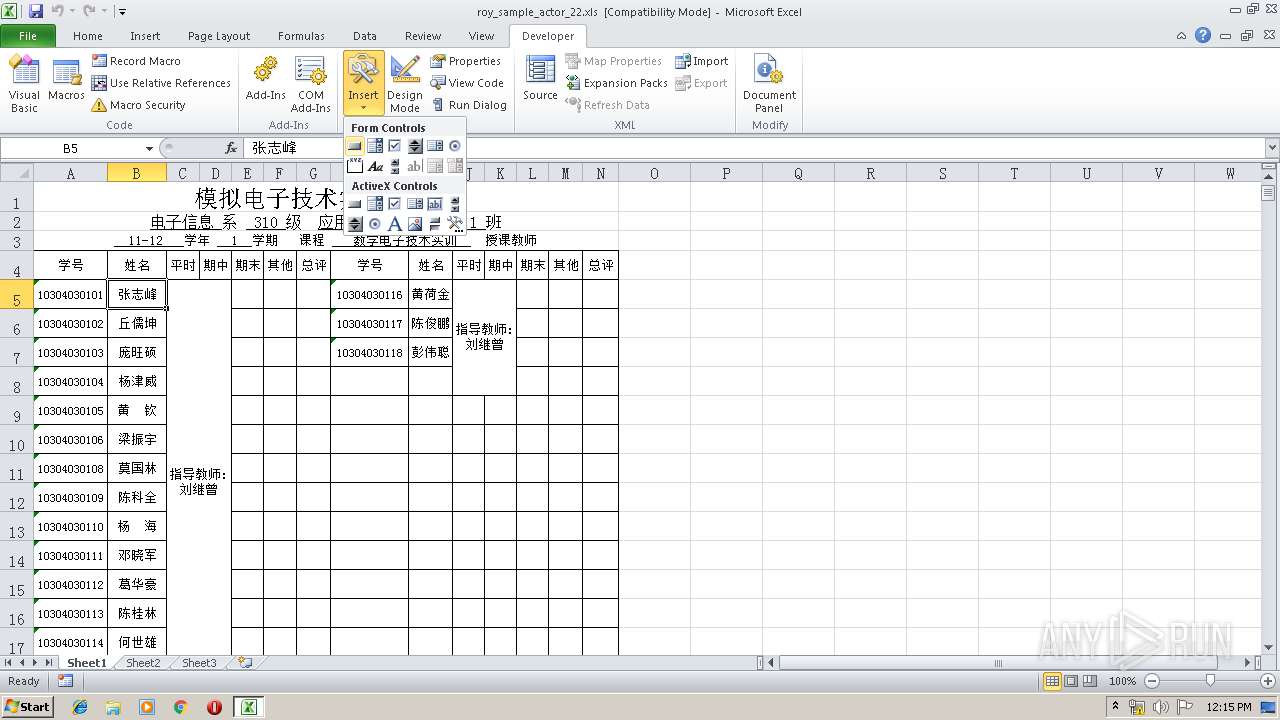The height and width of the screenshot is (720, 1280).
Task: Open the Name Box dropdown
Action: pyautogui.click(x=149, y=148)
